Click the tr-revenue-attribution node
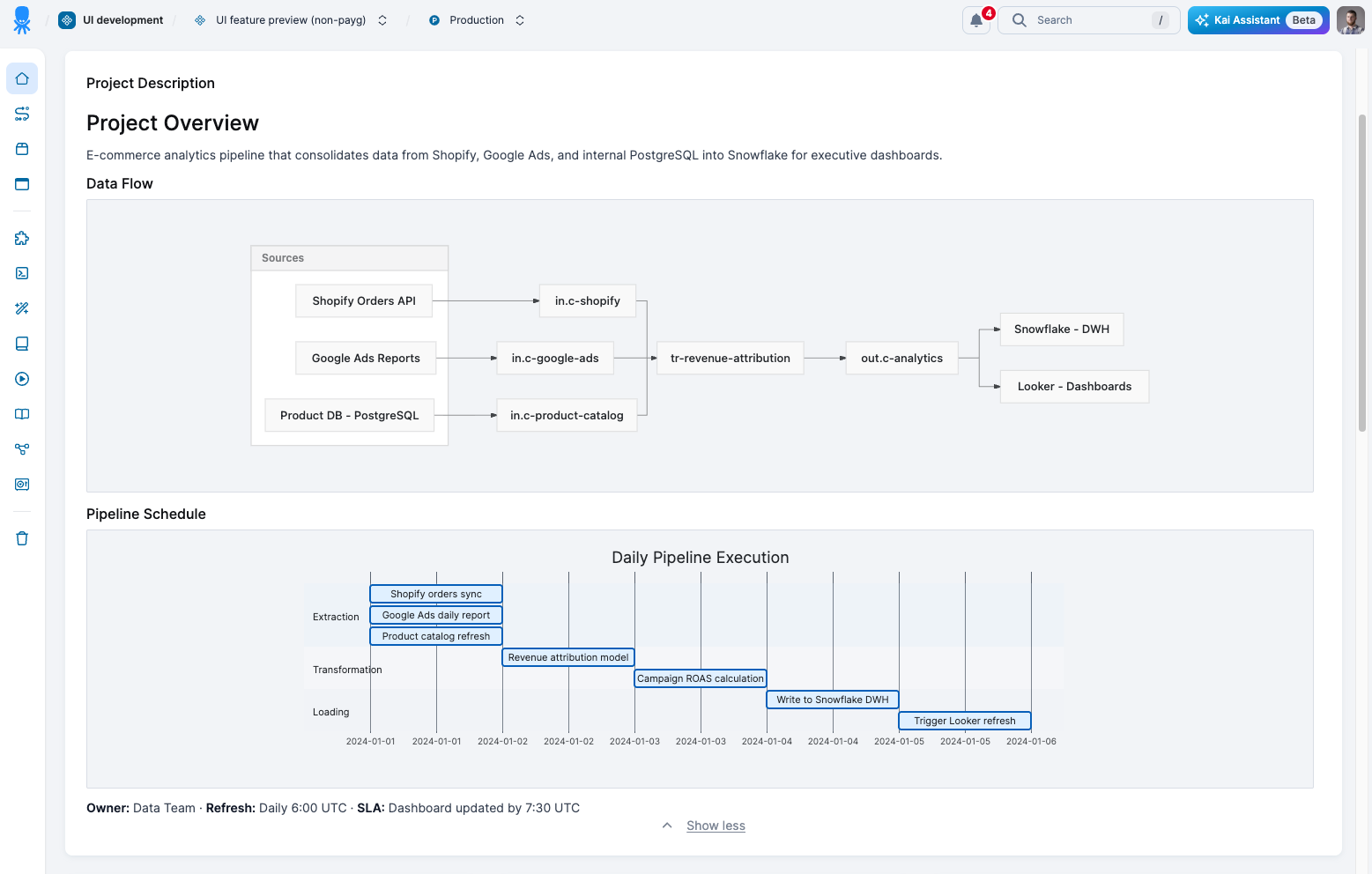The image size is (1372, 874). 730,358
